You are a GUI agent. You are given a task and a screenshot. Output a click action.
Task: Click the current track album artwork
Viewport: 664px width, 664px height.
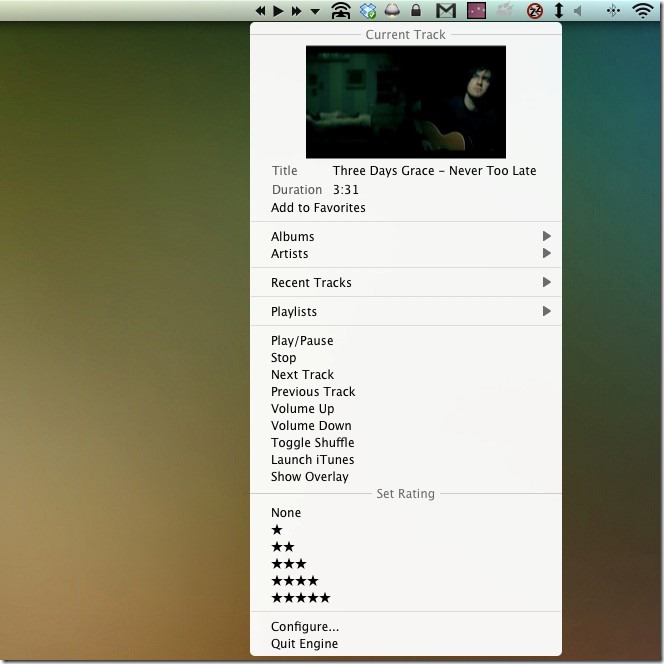(x=406, y=102)
